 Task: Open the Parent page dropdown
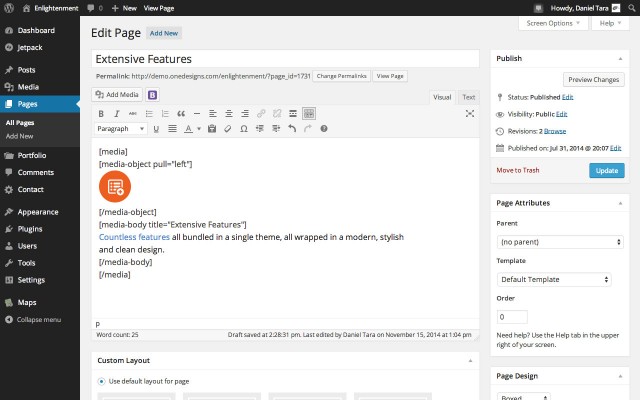point(560,242)
